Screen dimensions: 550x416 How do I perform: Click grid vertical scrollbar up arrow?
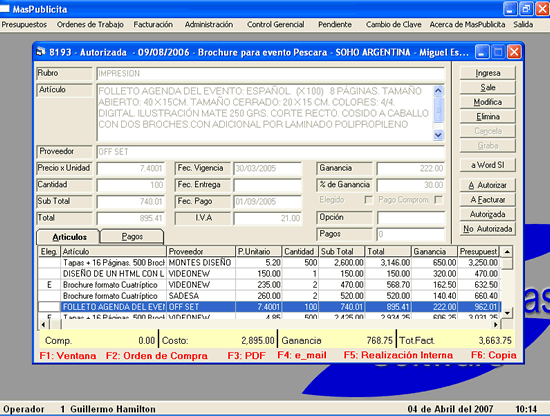[507, 251]
